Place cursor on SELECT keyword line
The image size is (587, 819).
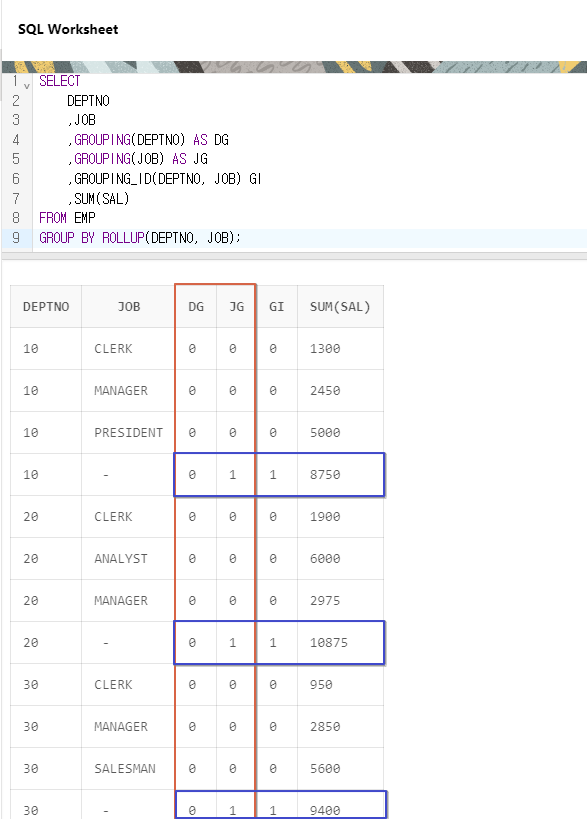pyautogui.click(x=60, y=81)
